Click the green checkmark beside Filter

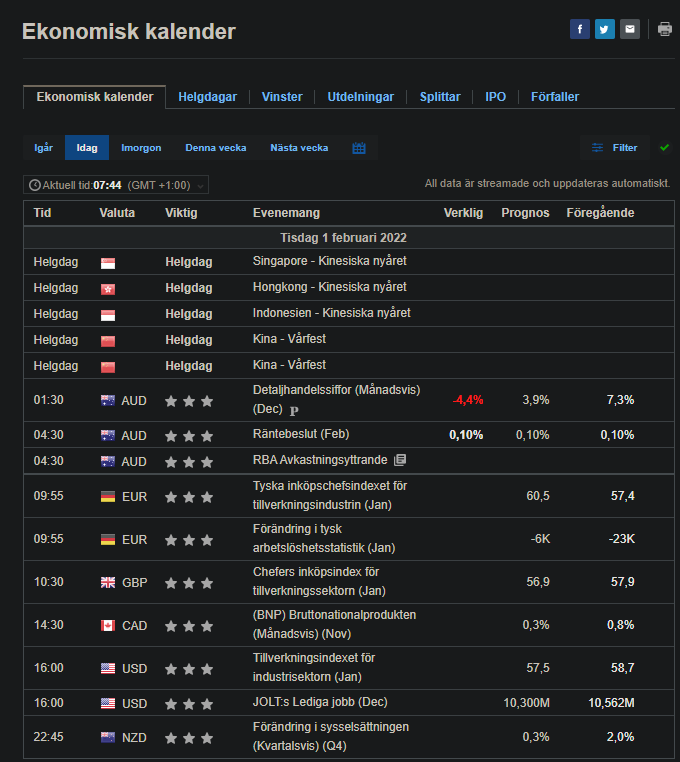[x=664, y=147]
